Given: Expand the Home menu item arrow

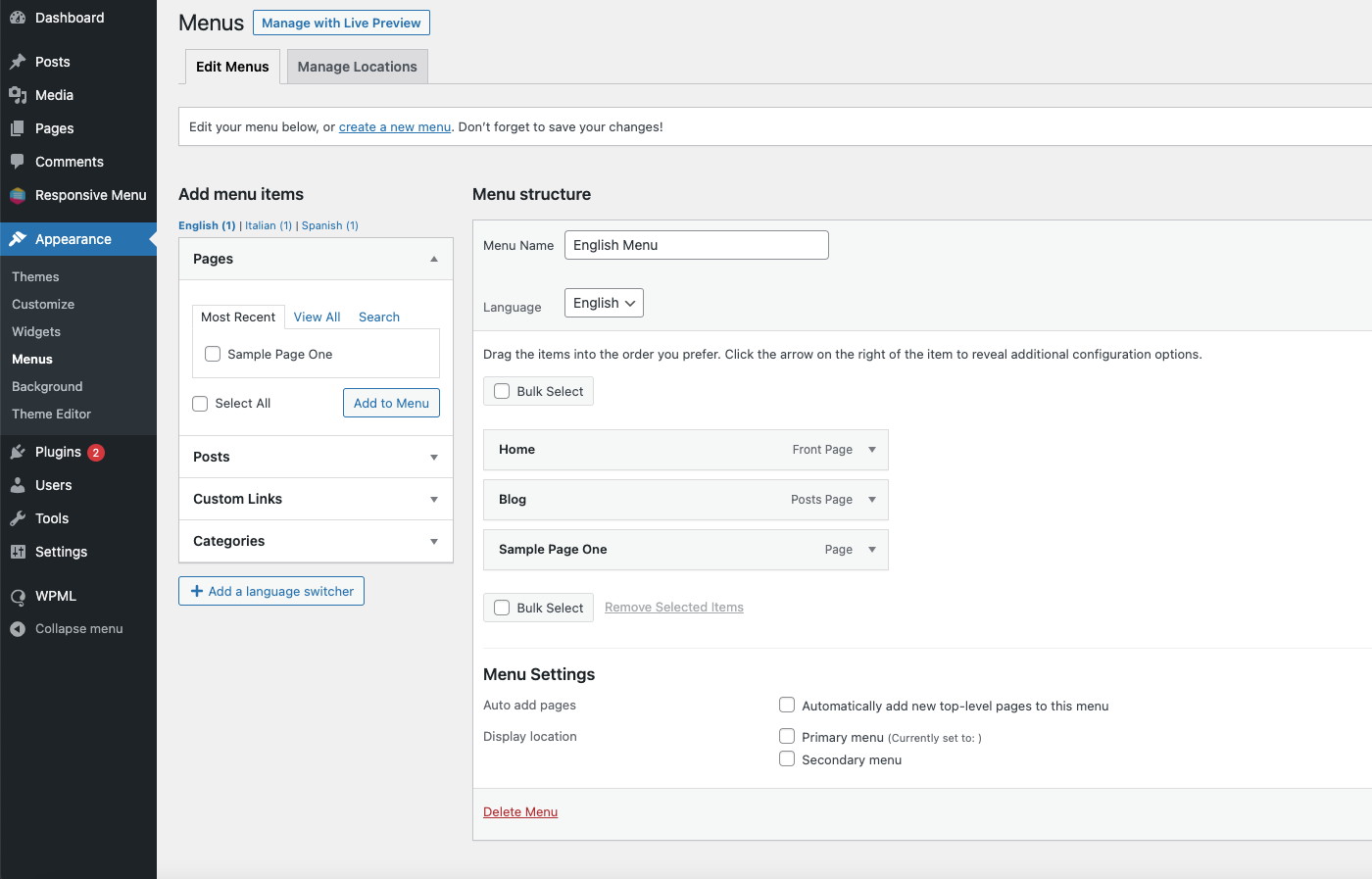Looking at the screenshot, I should [x=872, y=450].
